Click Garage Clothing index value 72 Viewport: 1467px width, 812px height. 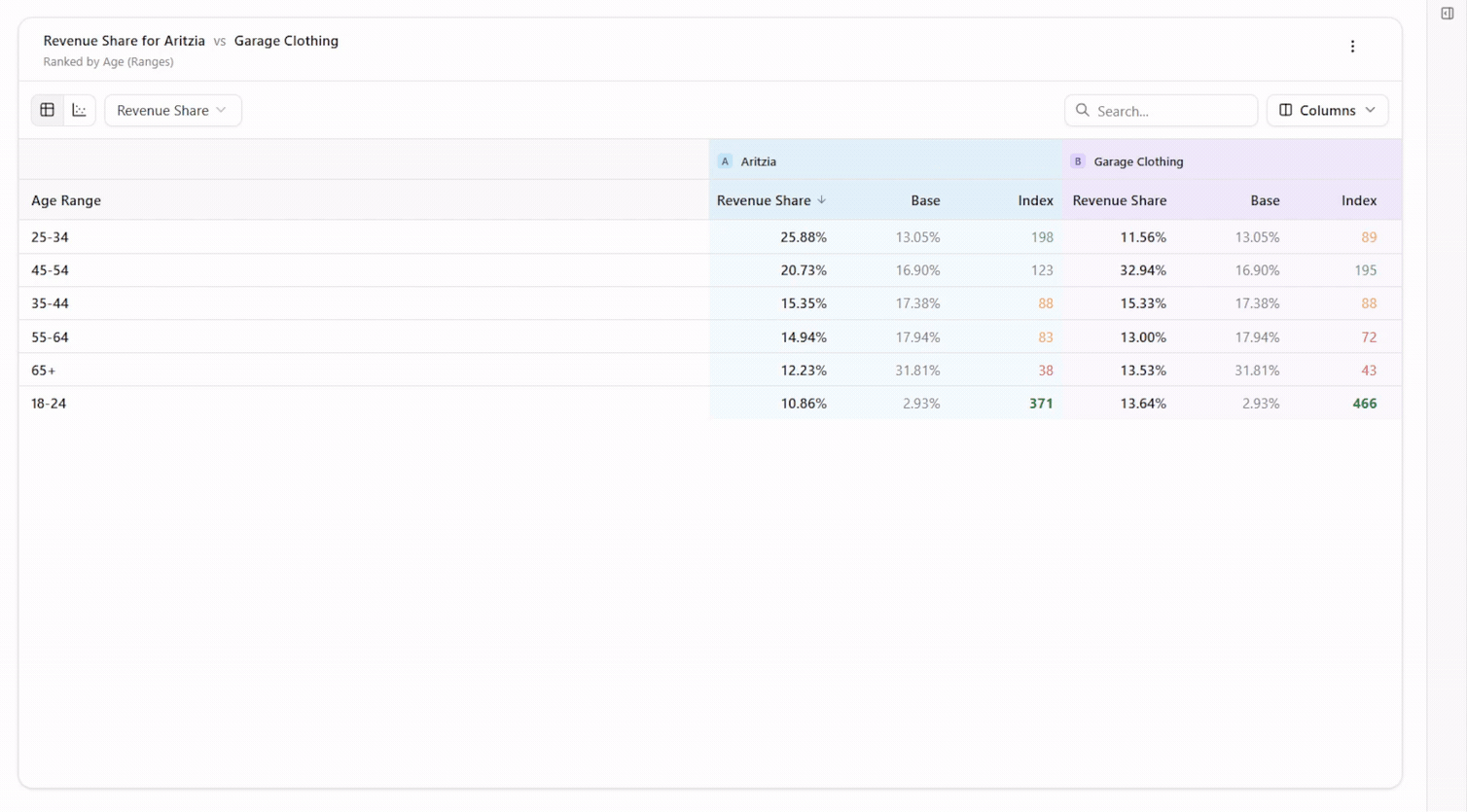tap(1369, 337)
